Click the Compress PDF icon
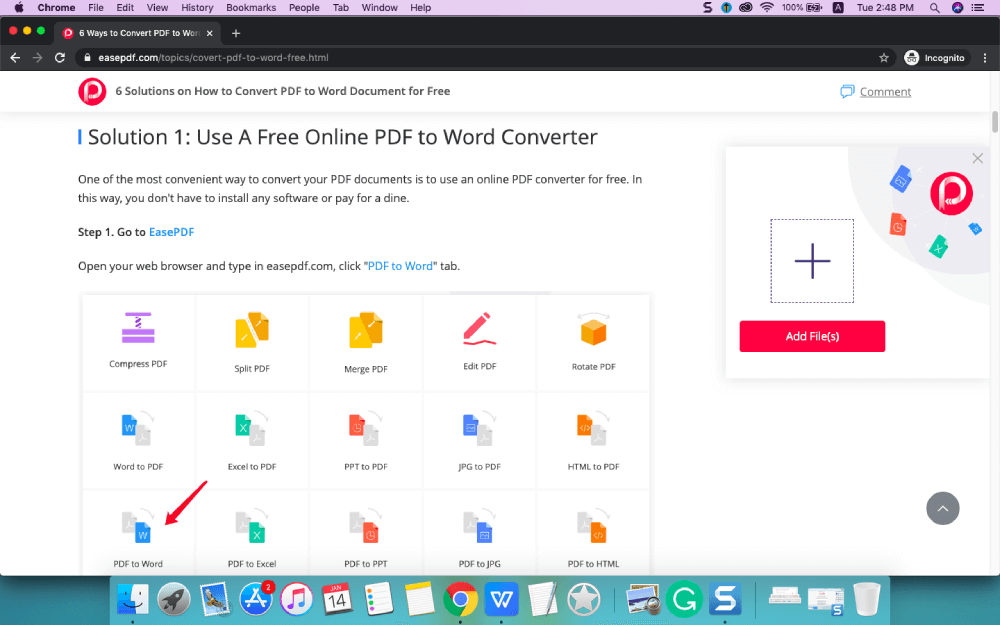This screenshot has width=1000, height=625. point(138,328)
